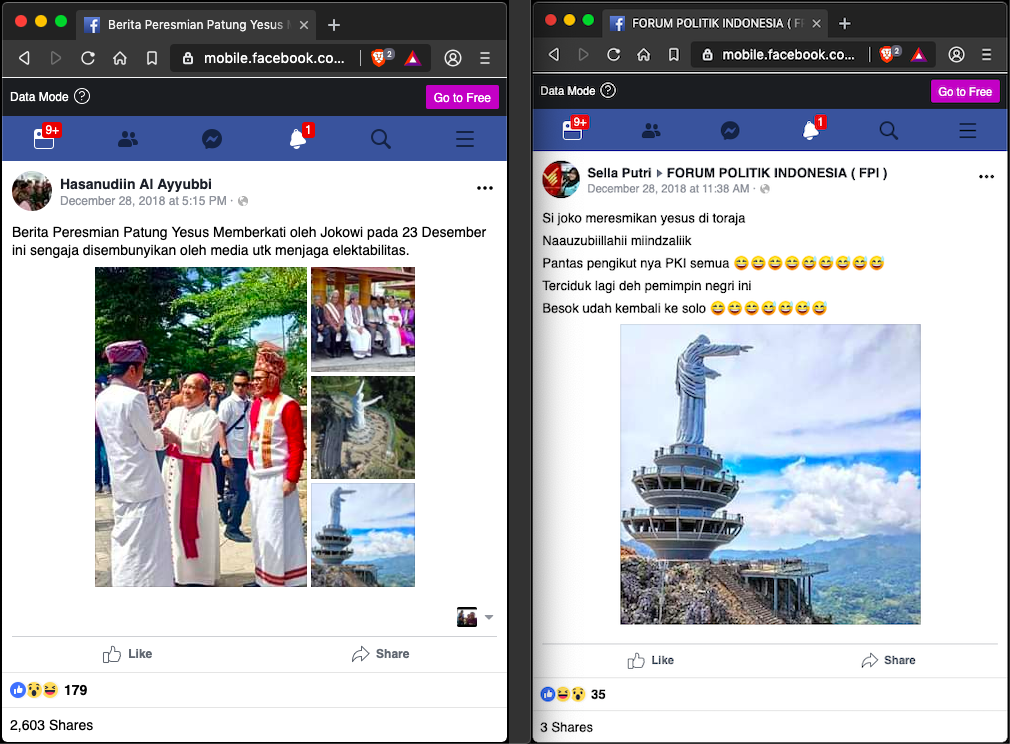Open hamburger menu in left Facebook navbar
Screen dimensions: 1010x744
(465, 139)
